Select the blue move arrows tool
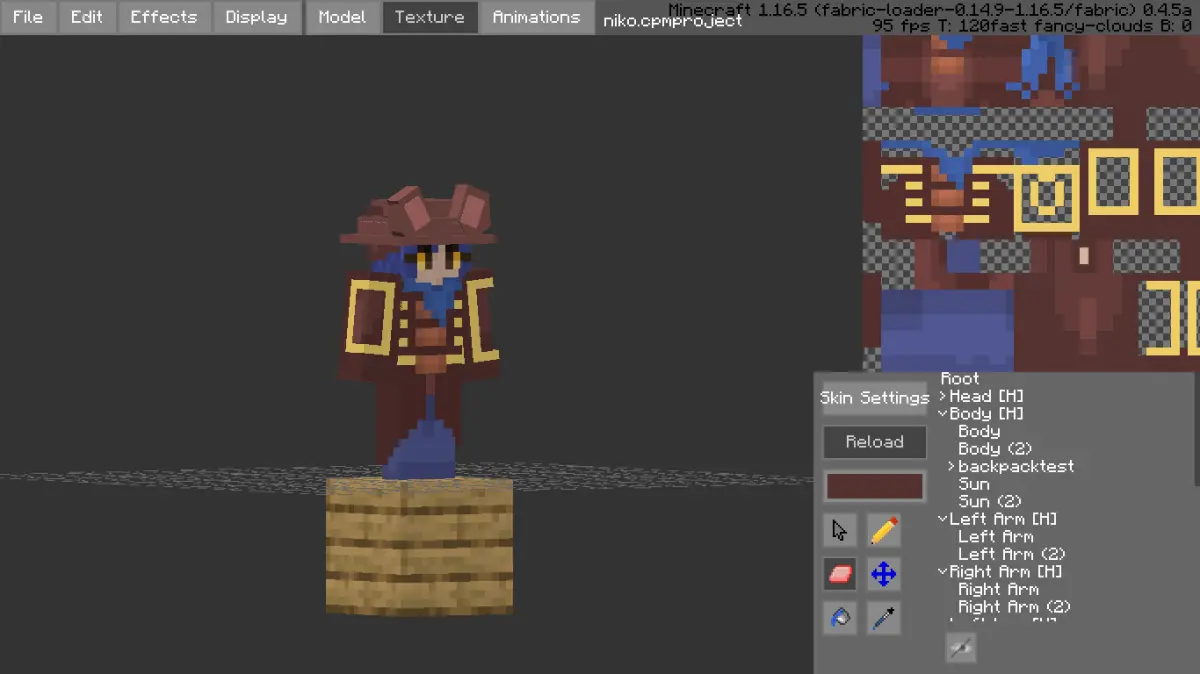Viewport: 1200px width, 674px height. (x=883, y=574)
